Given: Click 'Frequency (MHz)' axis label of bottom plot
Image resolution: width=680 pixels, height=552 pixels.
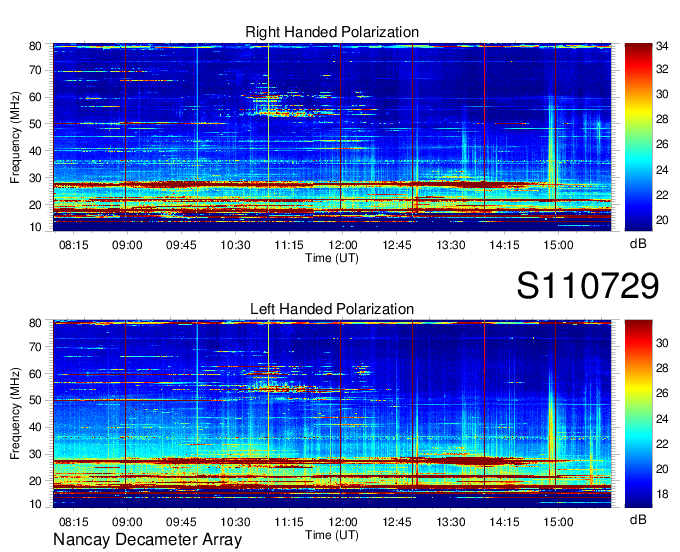Looking at the screenshot, I should [x=15, y=414].
